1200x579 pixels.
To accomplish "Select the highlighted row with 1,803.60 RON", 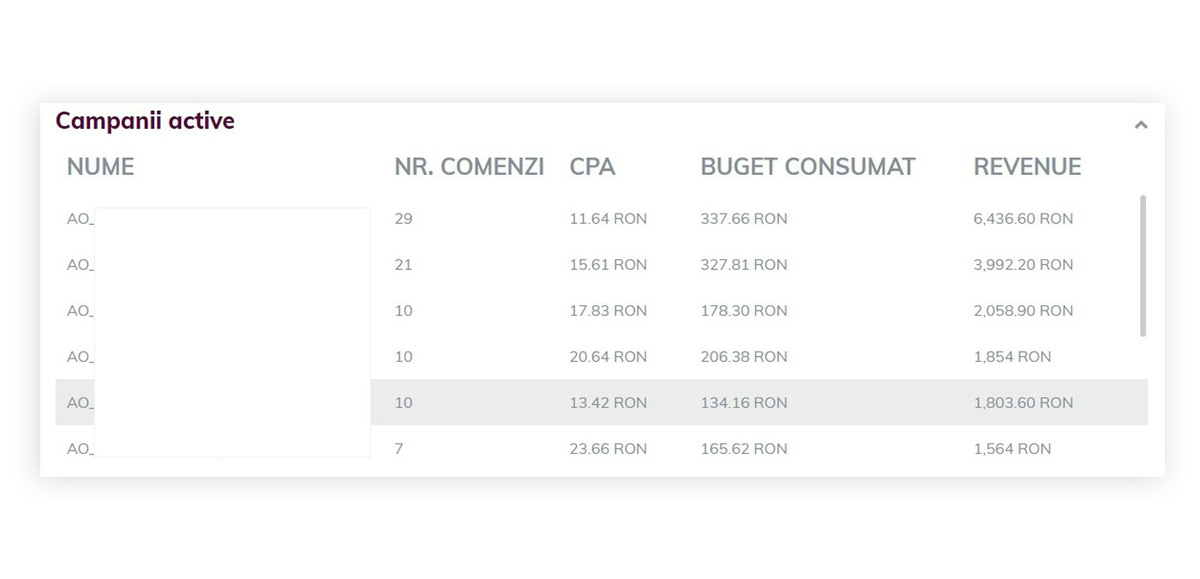I will click(x=1023, y=403).
